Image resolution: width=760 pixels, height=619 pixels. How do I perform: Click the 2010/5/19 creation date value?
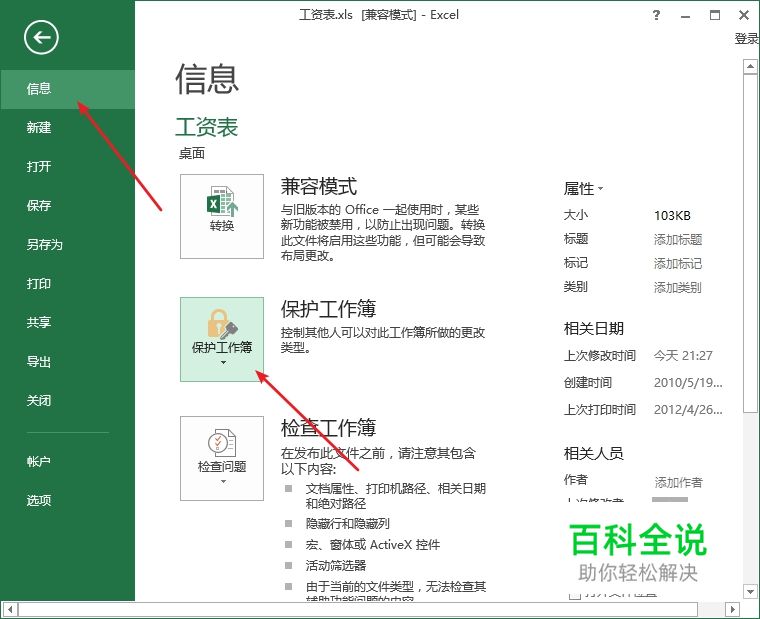688,382
